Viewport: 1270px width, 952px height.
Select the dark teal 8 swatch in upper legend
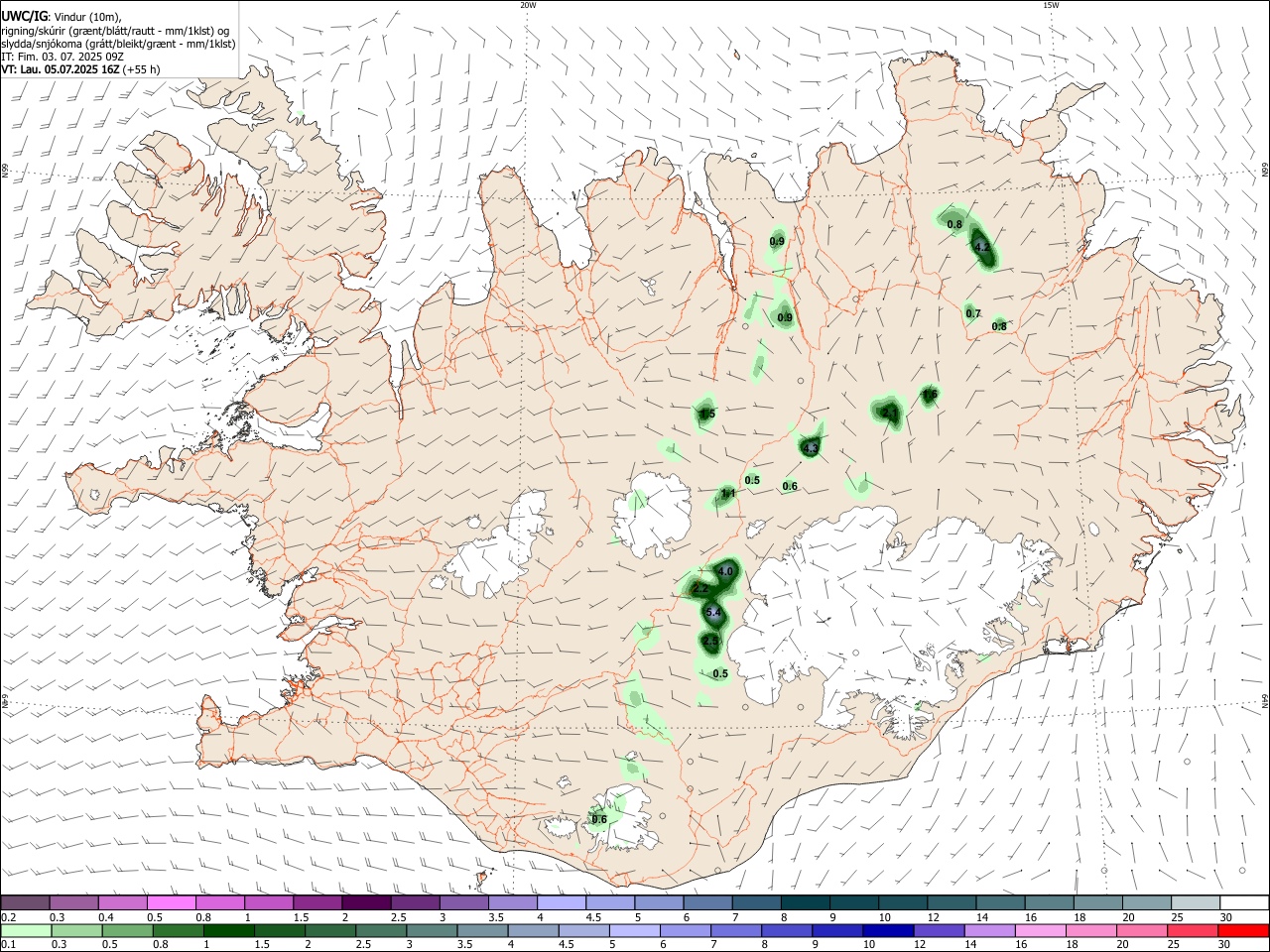(805, 902)
